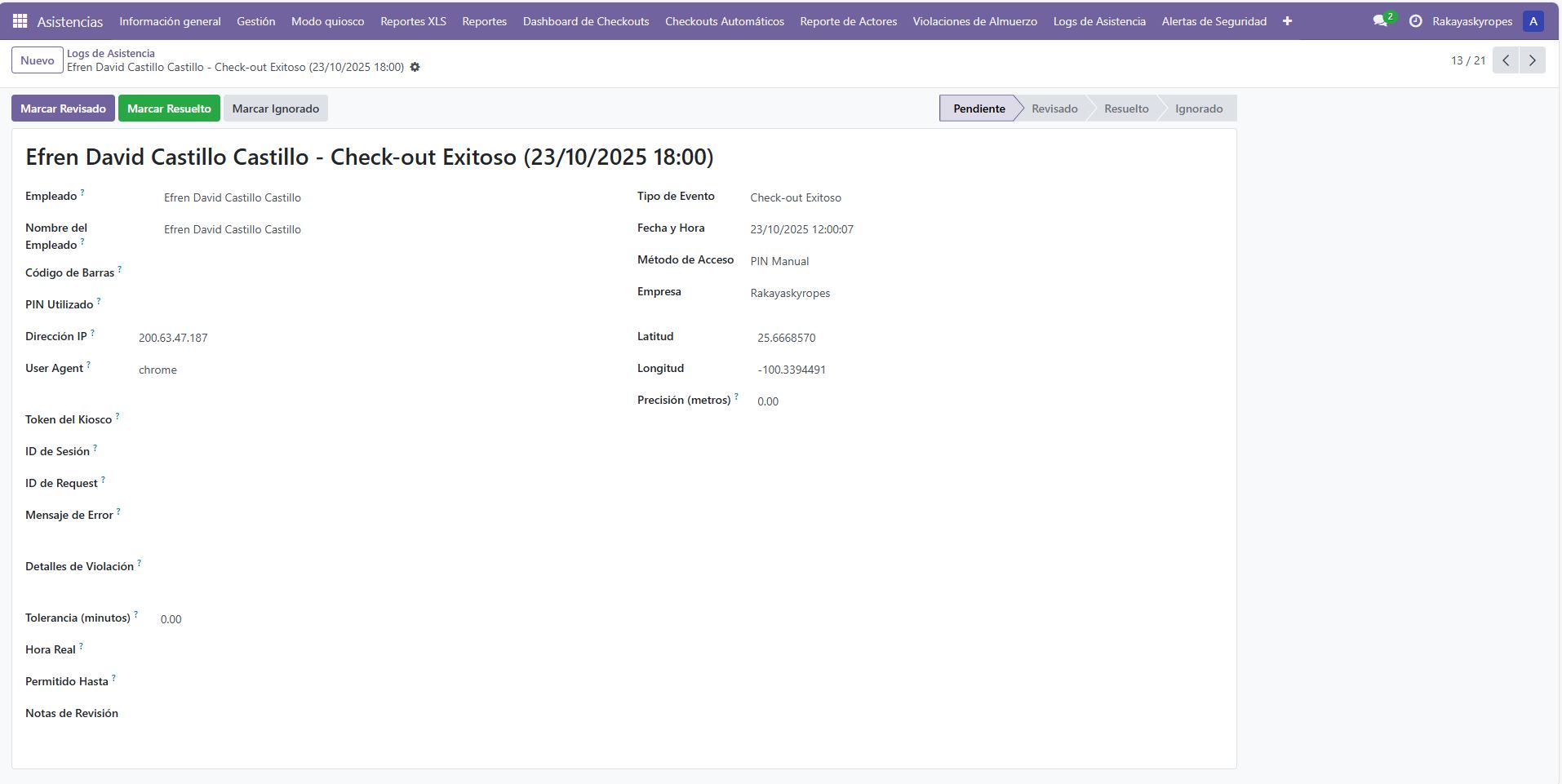Click the Marcar Revisado button
This screenshot has height=784, width=1562.
pyautogui.click(x=63, y=109)
